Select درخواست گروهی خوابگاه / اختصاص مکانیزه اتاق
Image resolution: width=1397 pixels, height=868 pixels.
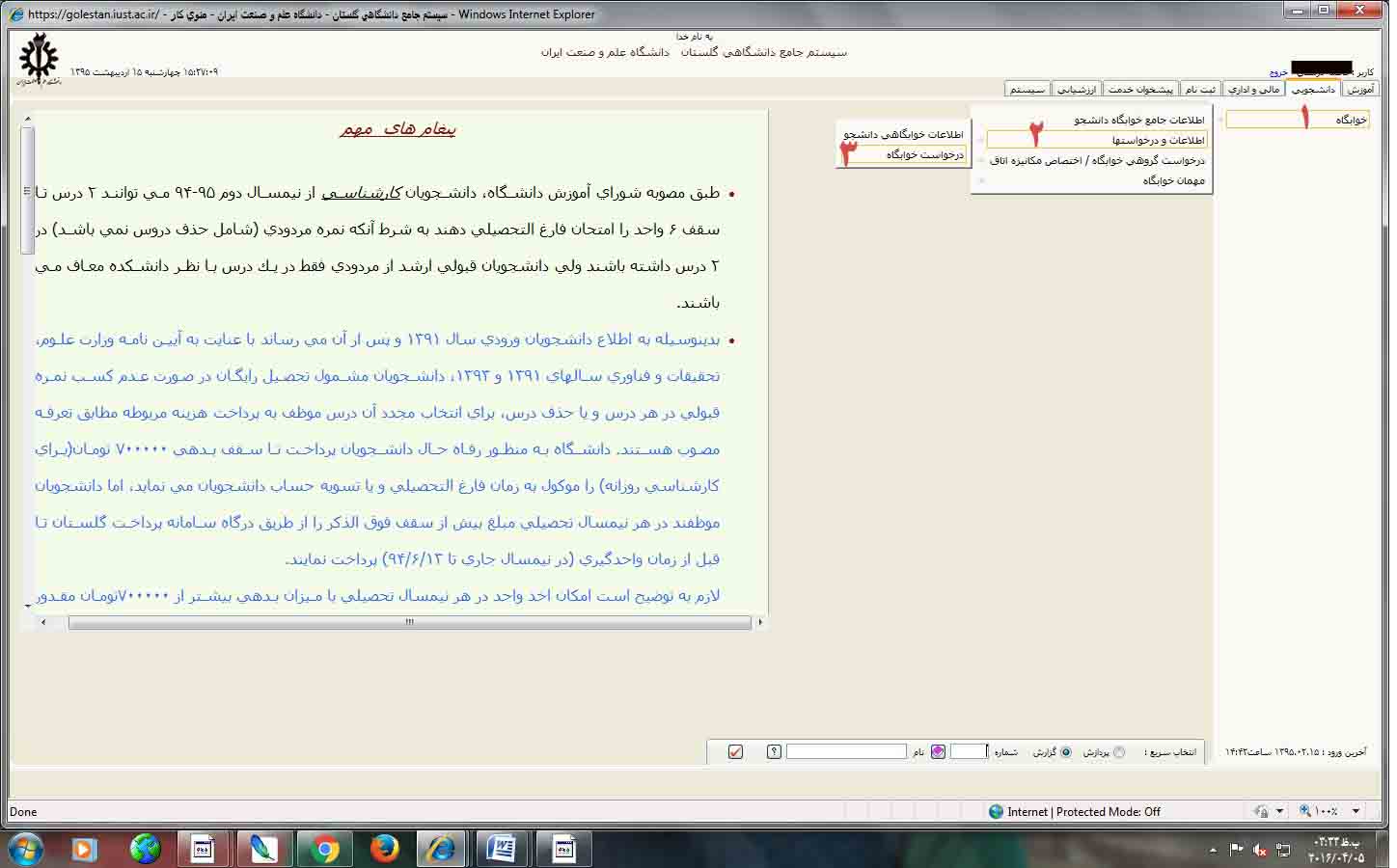1097,160
